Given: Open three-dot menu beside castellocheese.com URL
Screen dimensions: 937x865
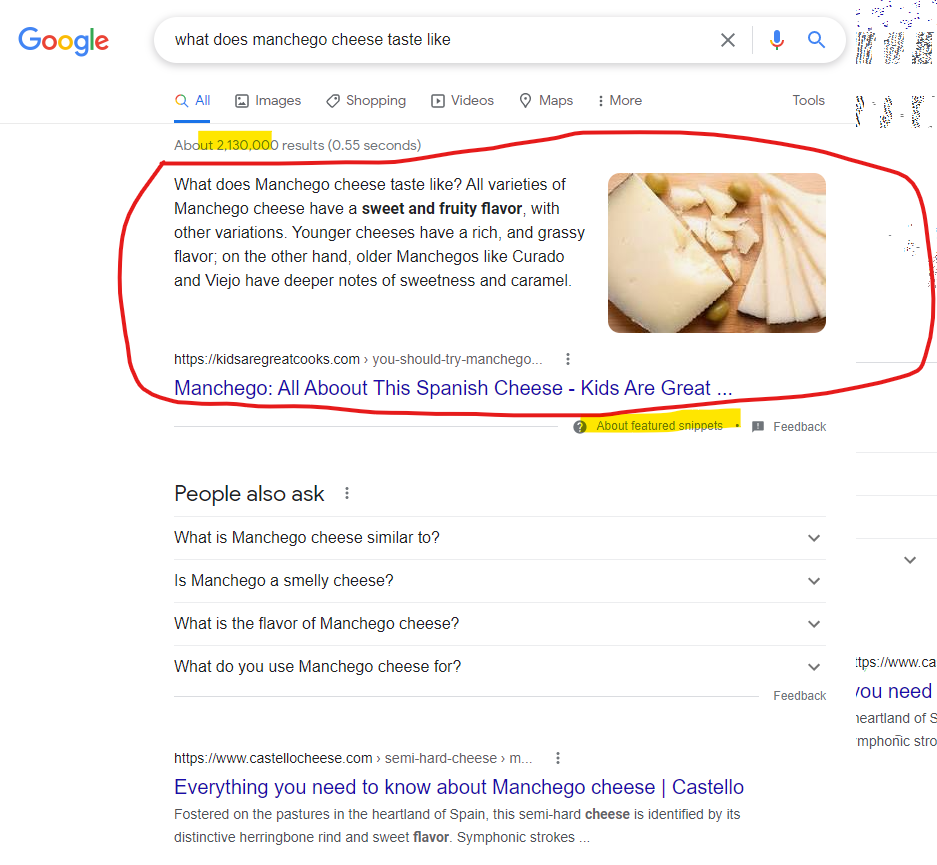Looking at the screenshot, I should [558, 758].
